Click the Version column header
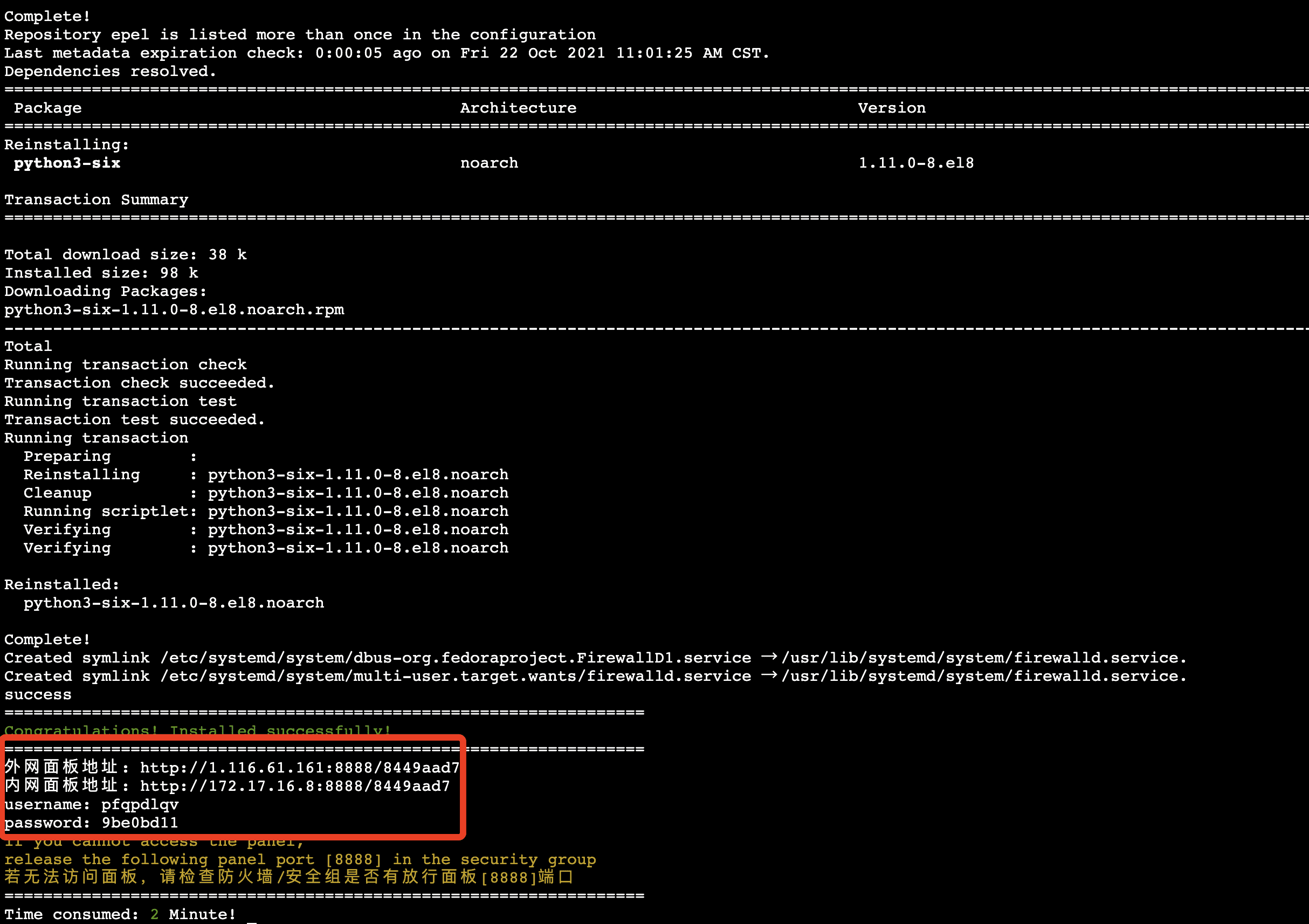The width and height of the screenshot is (1309, 924). pyautogui.click(x=891, y=108)
